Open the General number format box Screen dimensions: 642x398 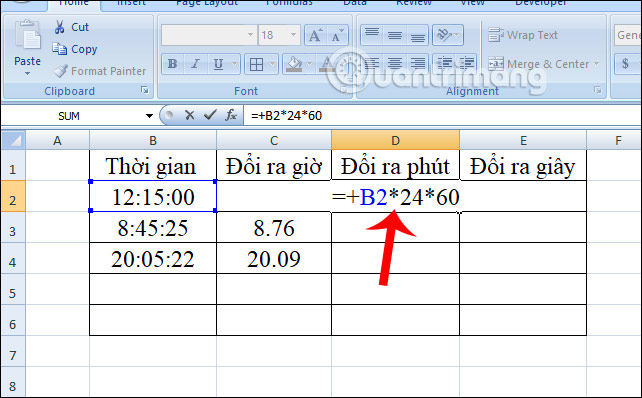[x=628, y=35]
